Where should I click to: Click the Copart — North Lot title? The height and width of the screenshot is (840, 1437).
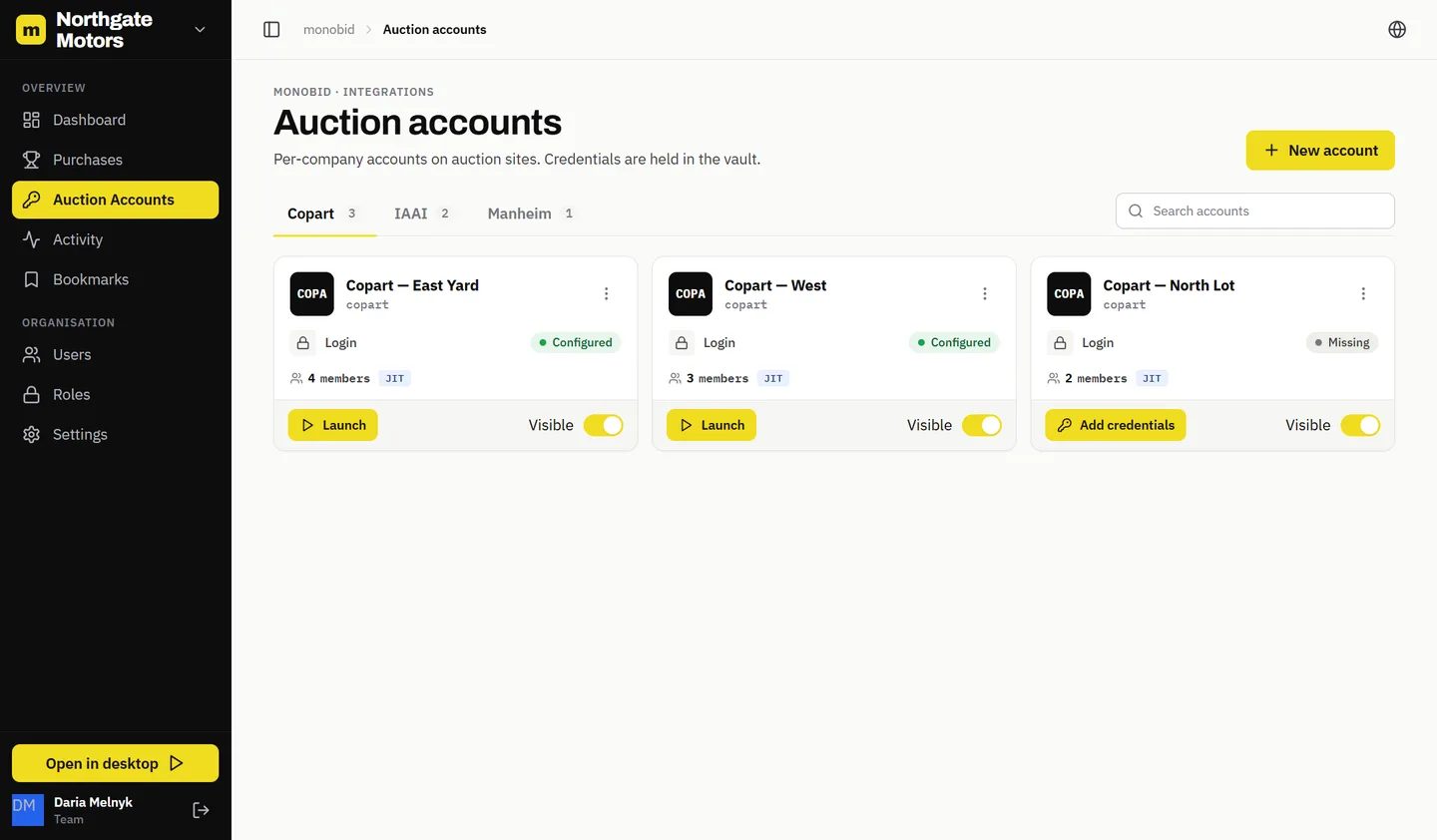[1169, 285]
